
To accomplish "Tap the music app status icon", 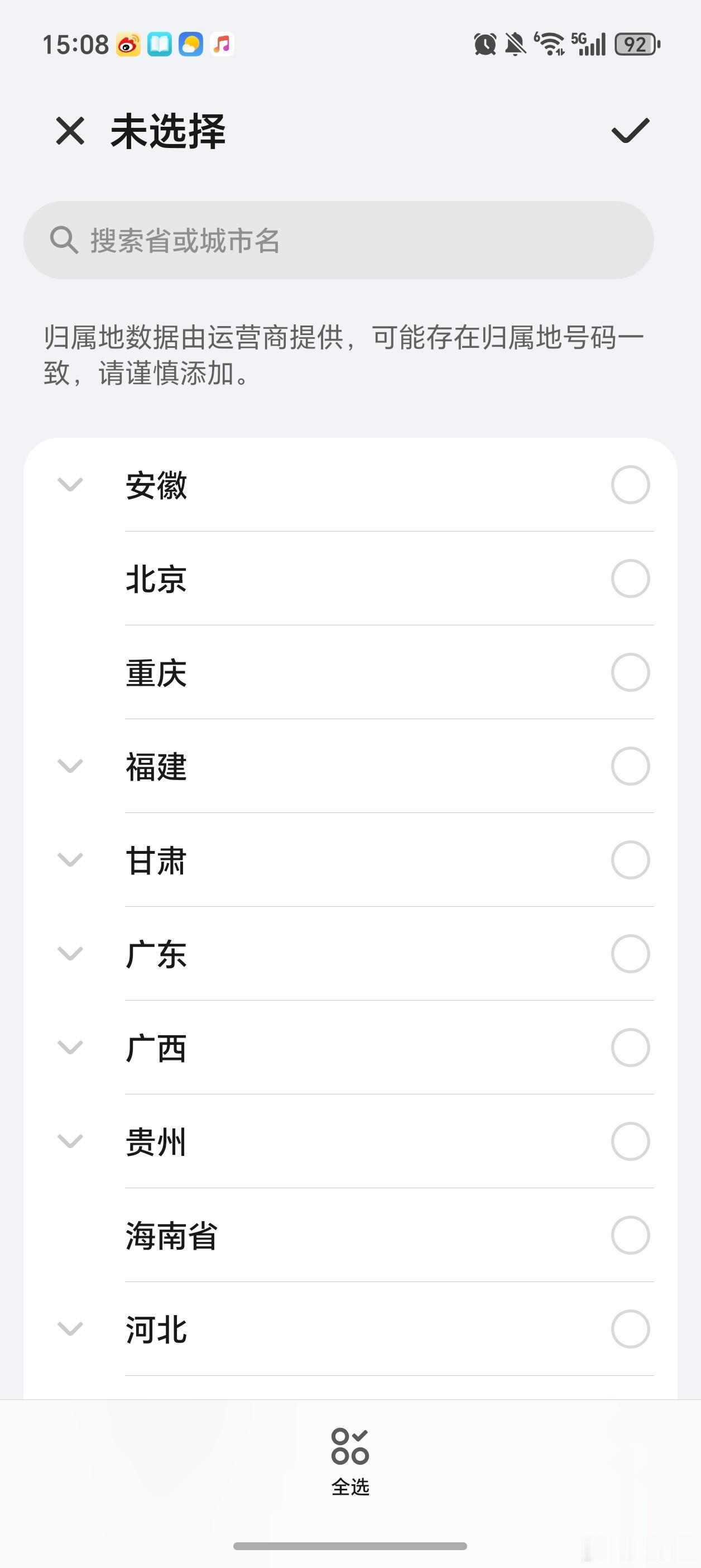I will (x=222, y=45).
